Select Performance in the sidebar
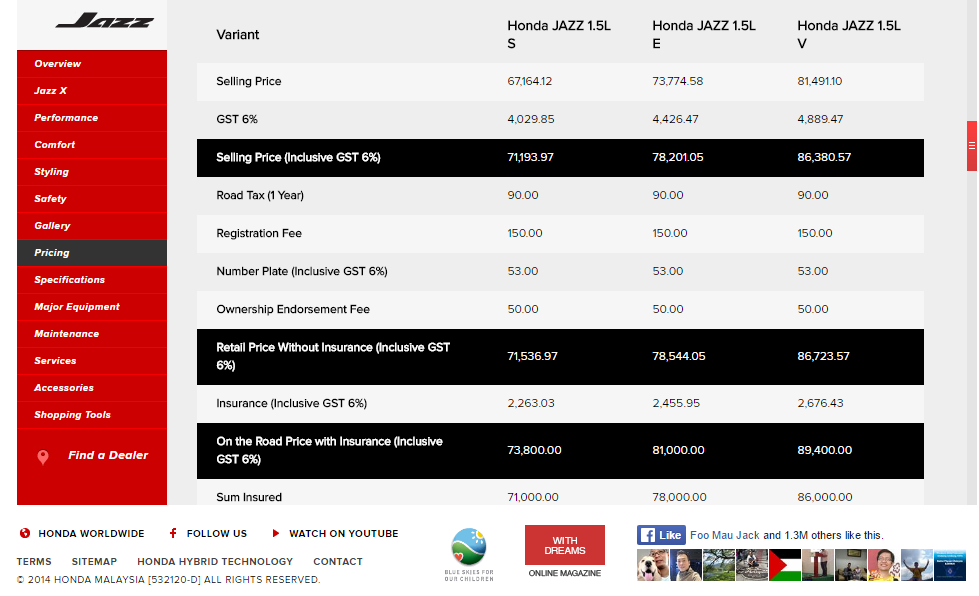The image size is (979, 596). pos(66,118)
